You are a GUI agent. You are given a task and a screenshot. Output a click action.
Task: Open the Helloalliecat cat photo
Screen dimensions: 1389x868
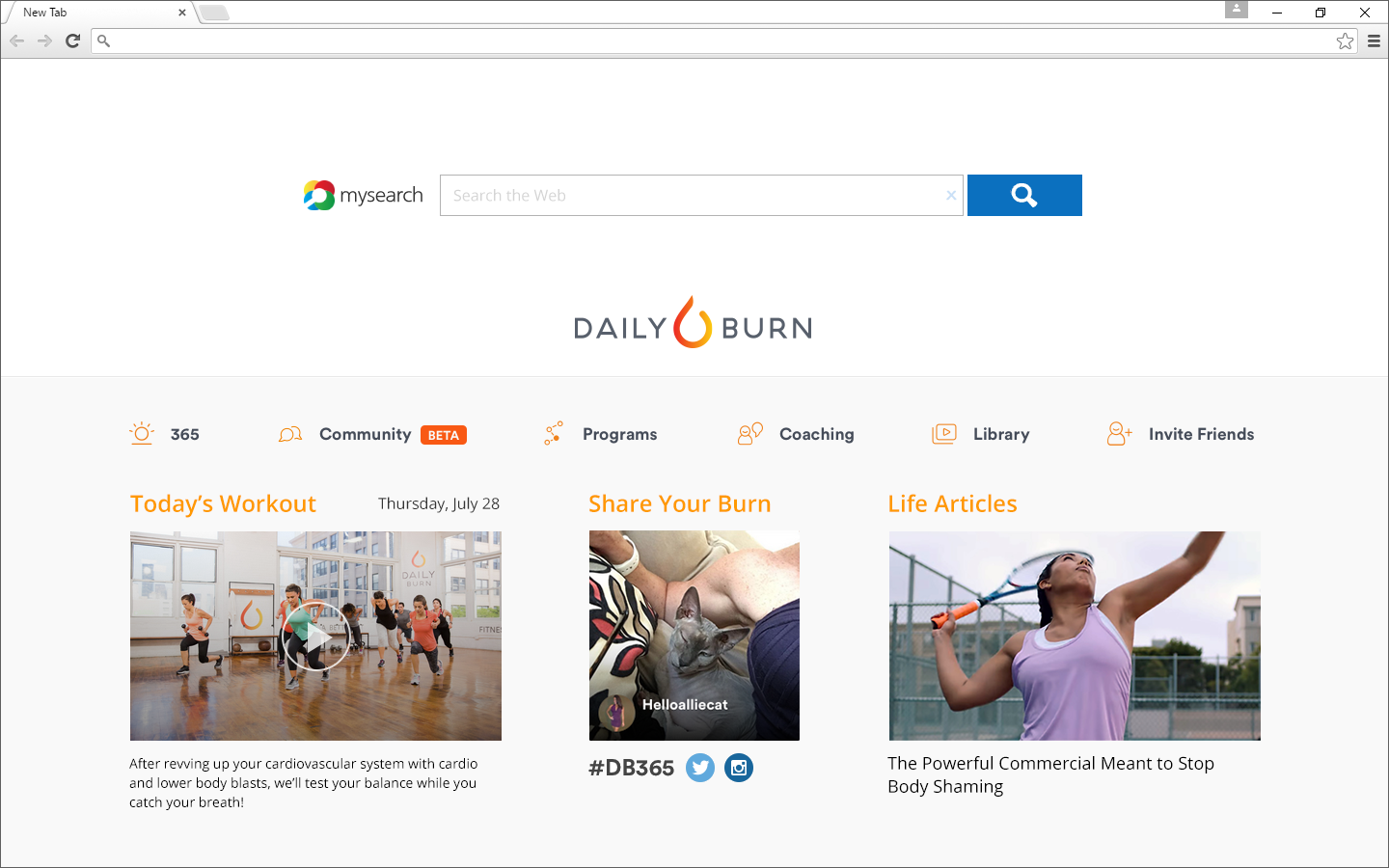coord(694,636)
